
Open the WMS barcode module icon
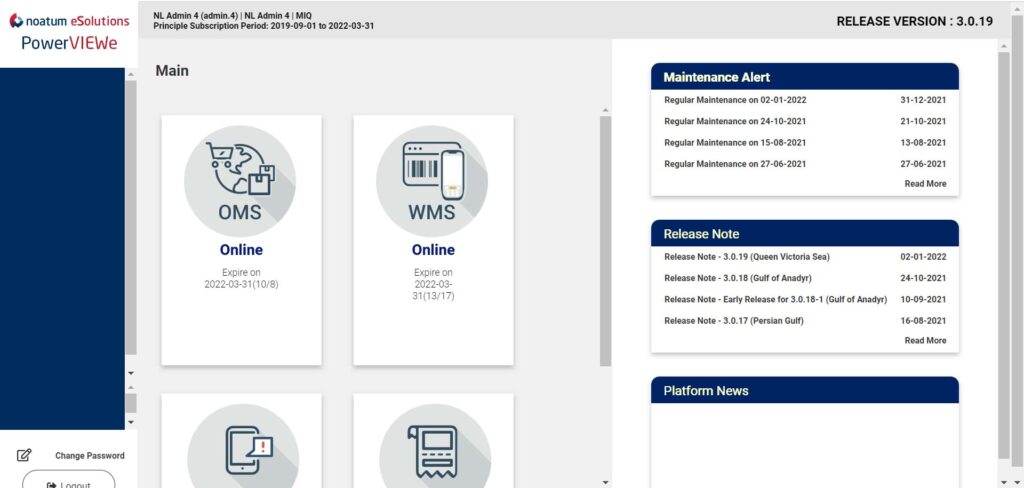(x=432, y=181)
